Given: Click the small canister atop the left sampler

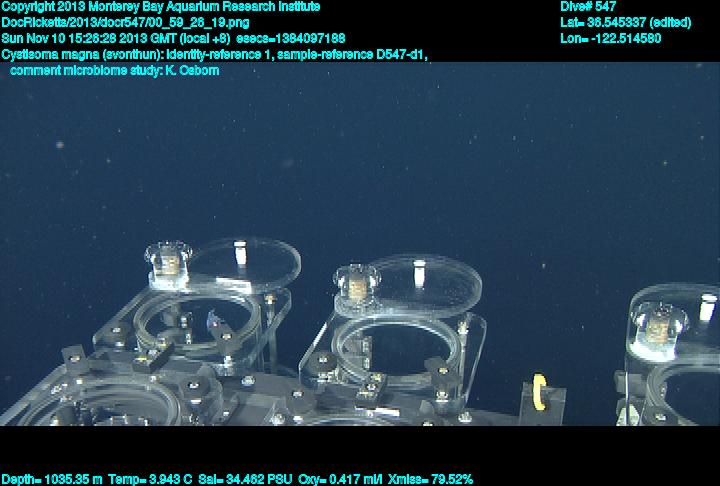Looking at the screenshot, I should click(x=168, y=263).
